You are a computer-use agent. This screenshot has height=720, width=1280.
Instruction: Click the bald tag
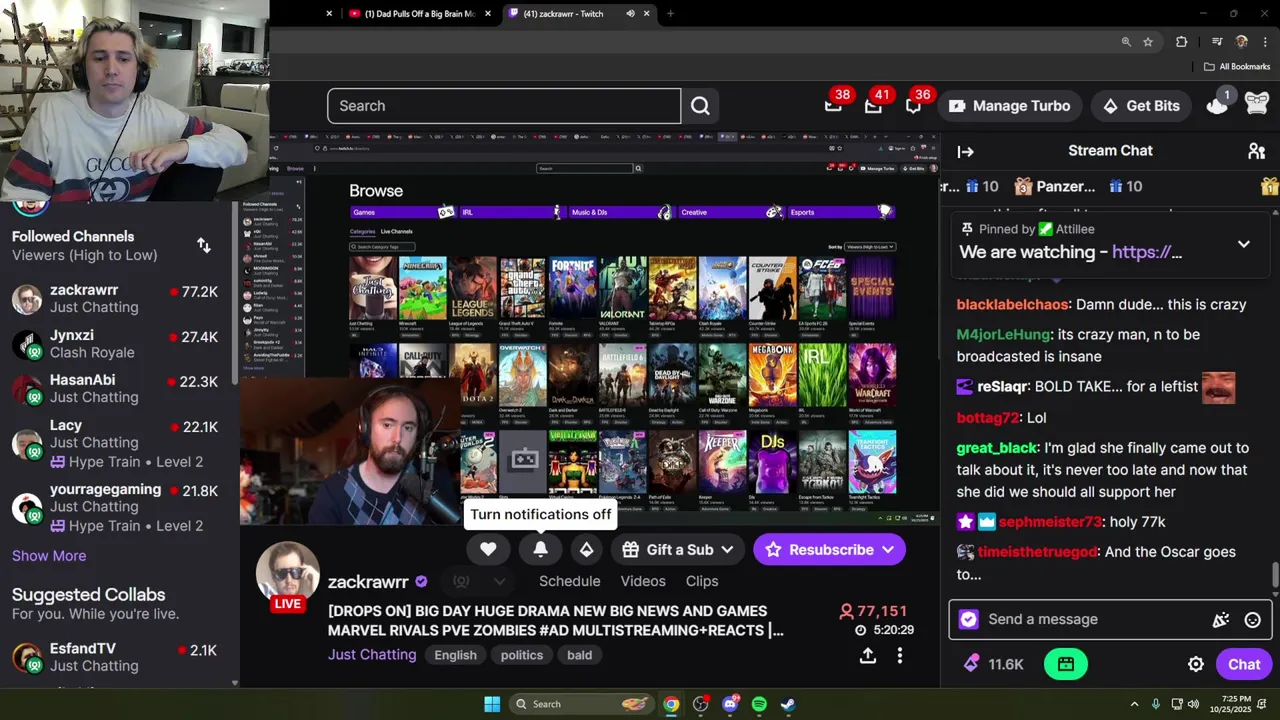[x=580, y=655]
